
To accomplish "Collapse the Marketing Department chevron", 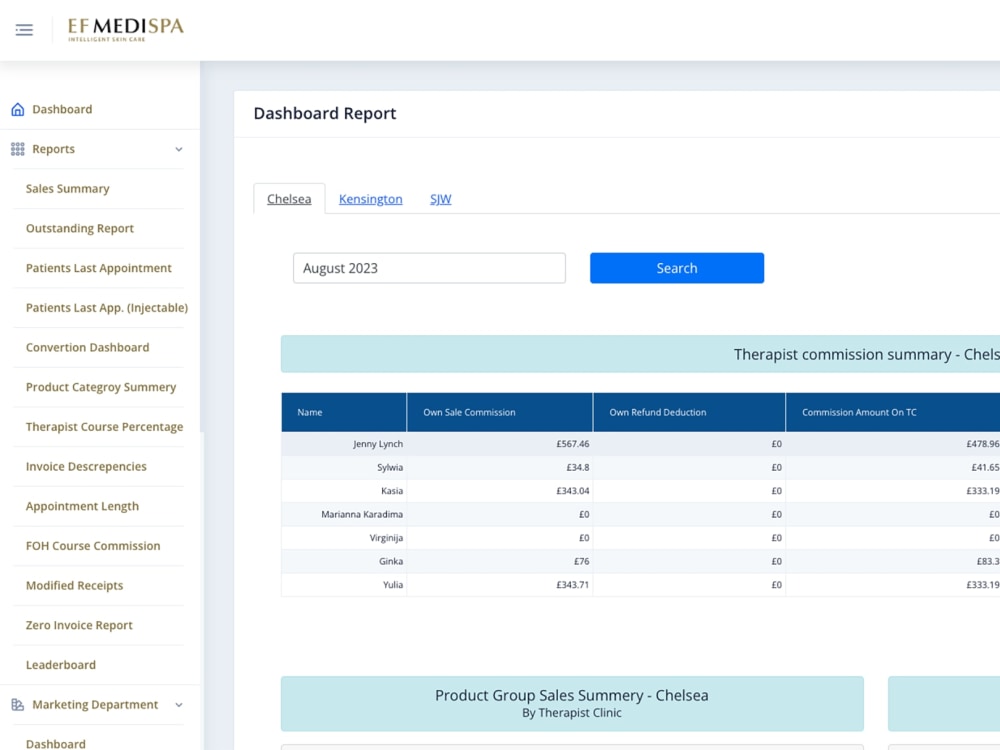I will [179, 705].
